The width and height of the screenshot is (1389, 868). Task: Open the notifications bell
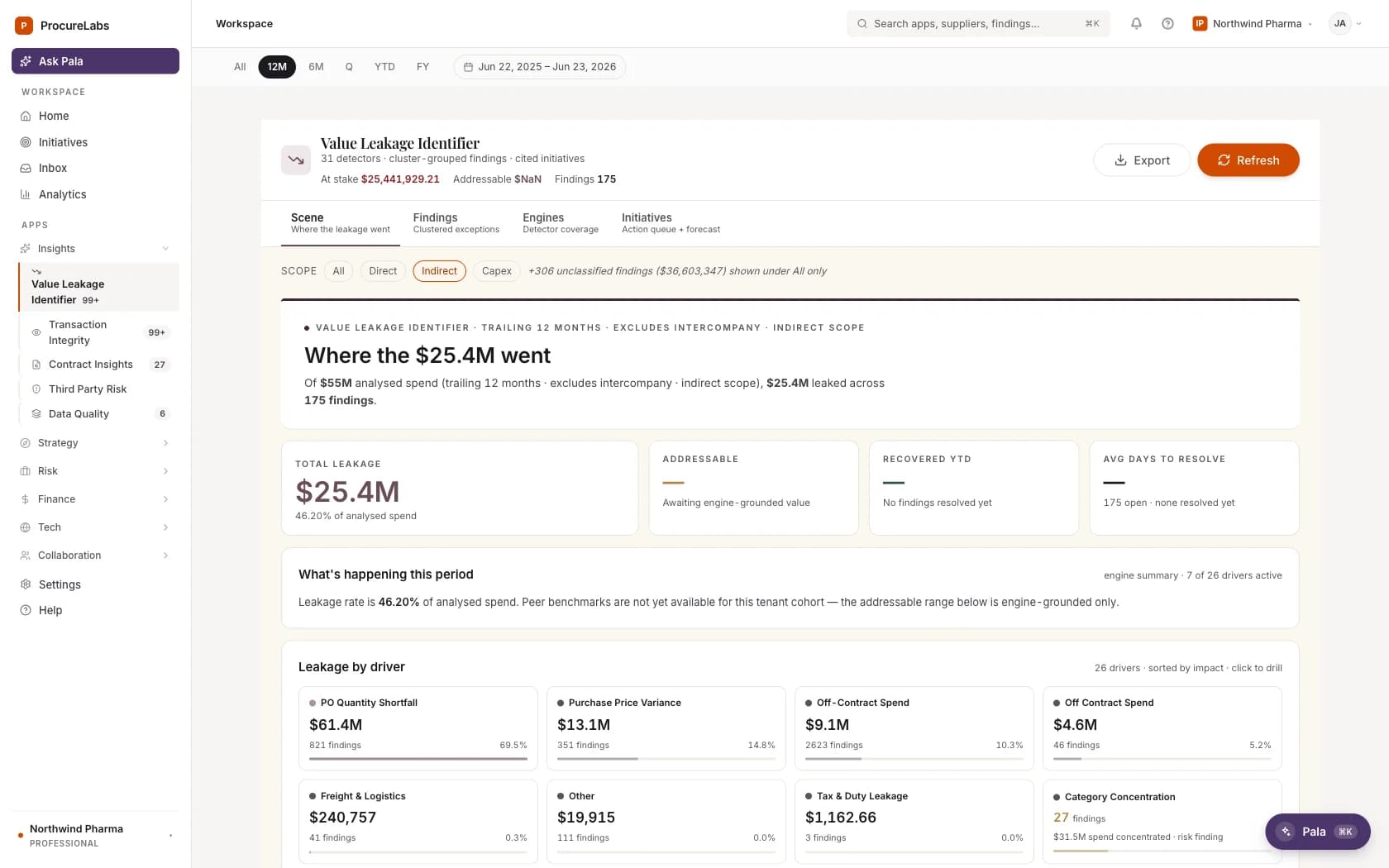(1136, 24)
